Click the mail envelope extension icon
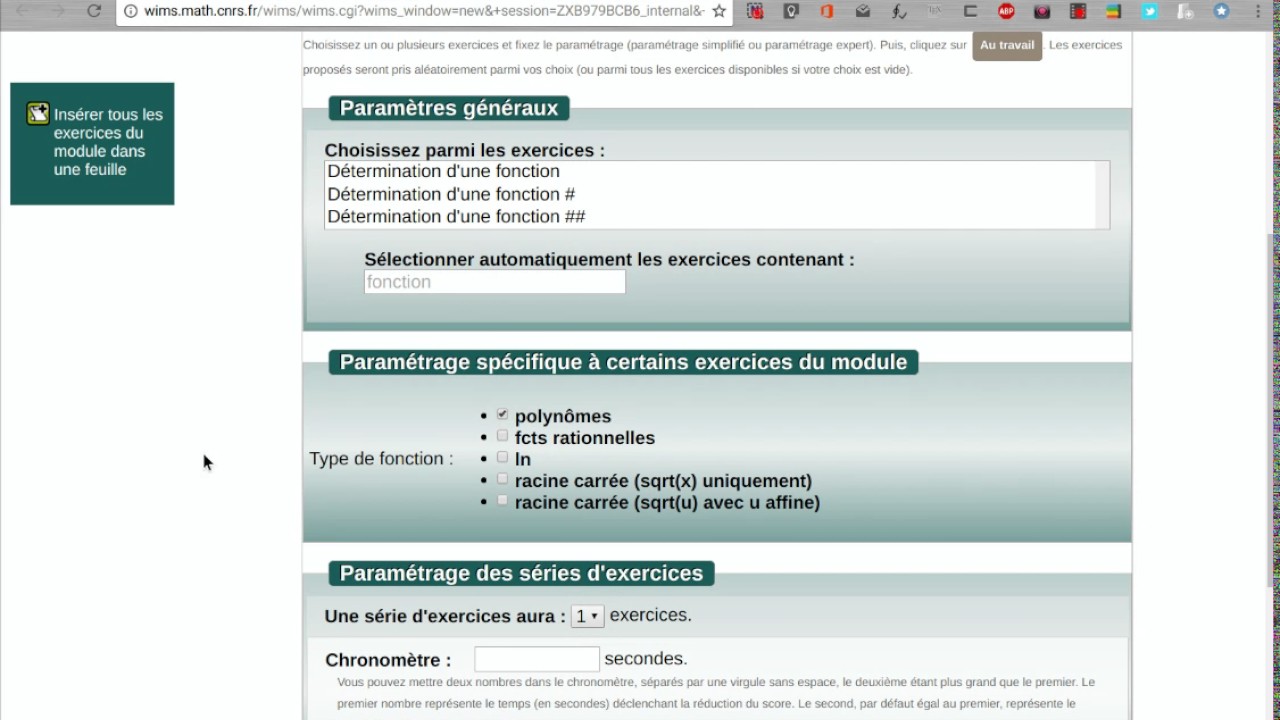 (x=862, y=11)
